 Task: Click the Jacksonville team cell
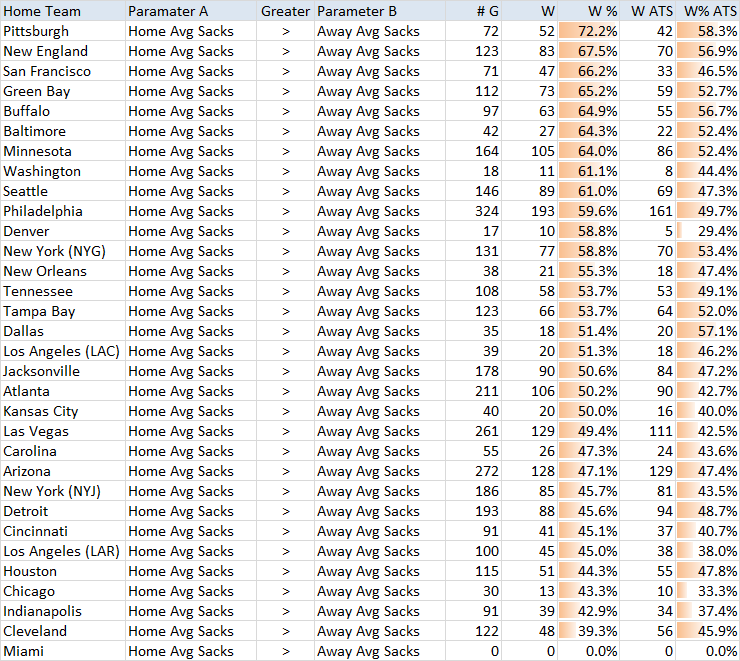click(63, 371)
